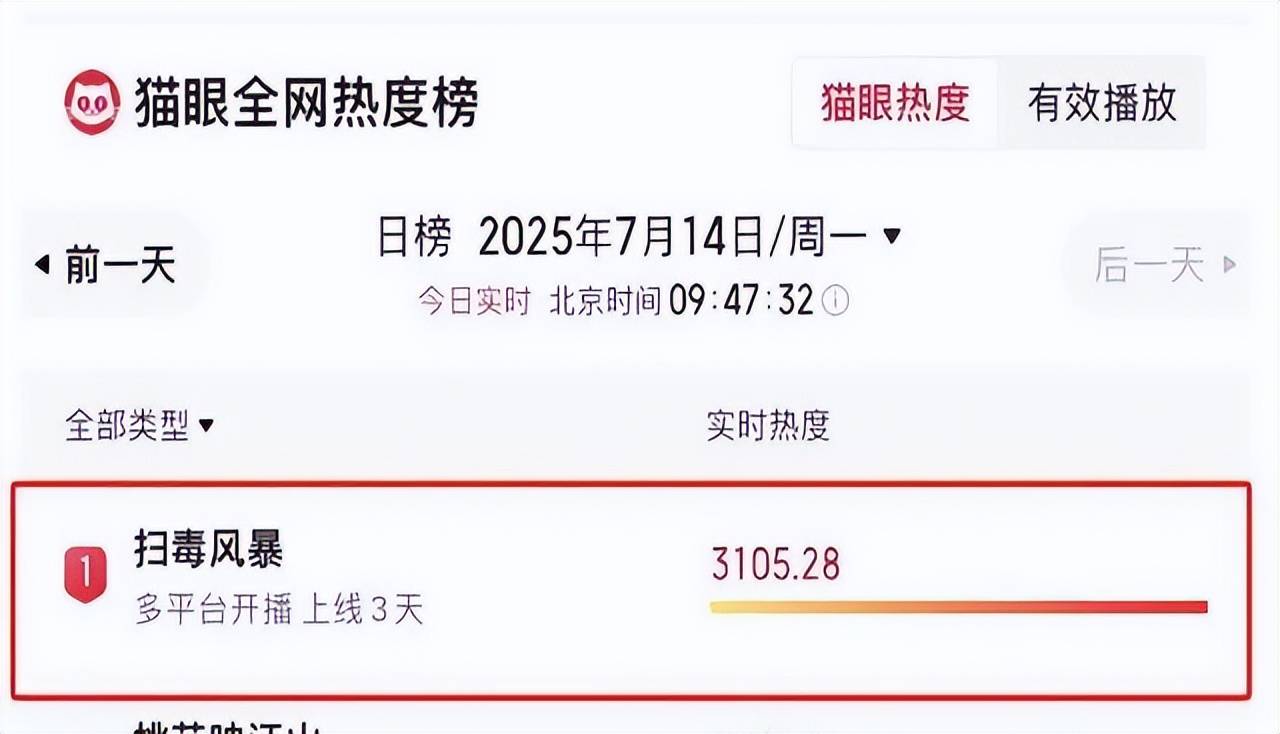Click the 扫毒风暴 gradient heat bar
The image size is (1280, 734).
(959, 607)
